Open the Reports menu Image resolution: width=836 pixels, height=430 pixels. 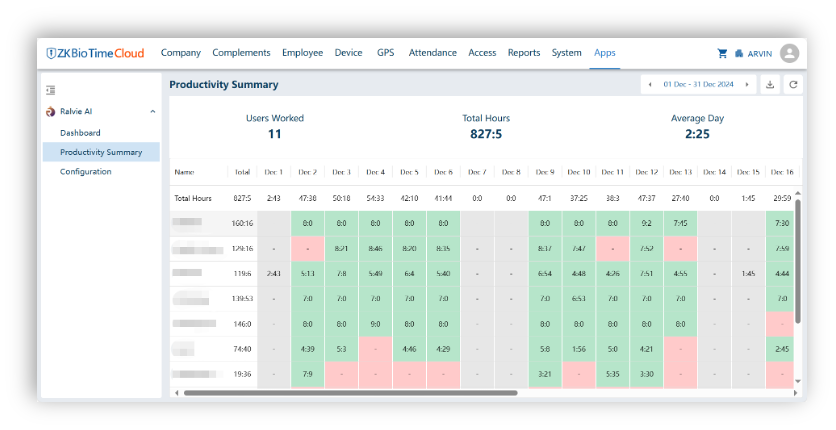(523, 53)
